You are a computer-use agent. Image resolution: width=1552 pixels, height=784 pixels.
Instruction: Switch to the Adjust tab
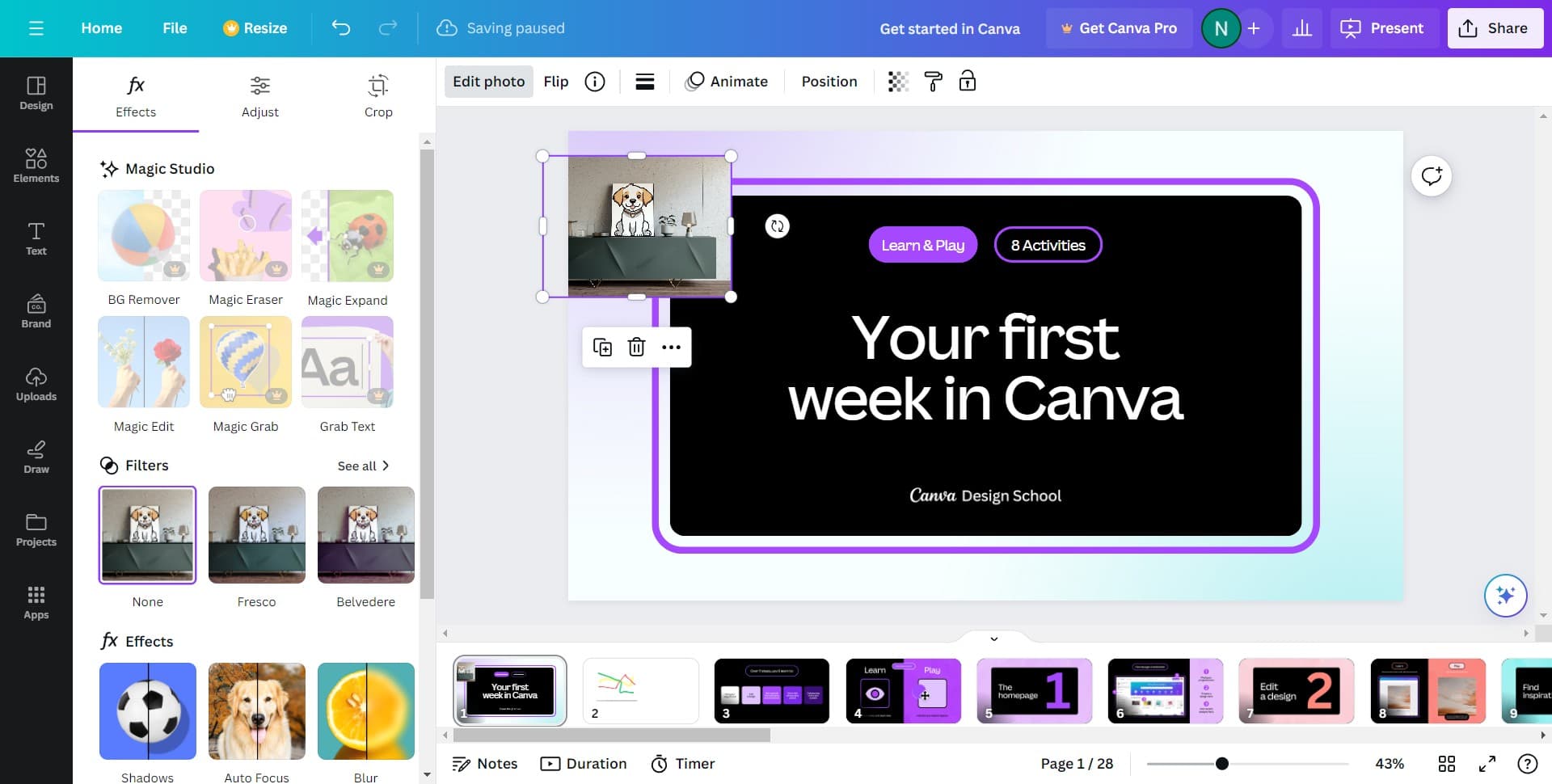(259, 96)
